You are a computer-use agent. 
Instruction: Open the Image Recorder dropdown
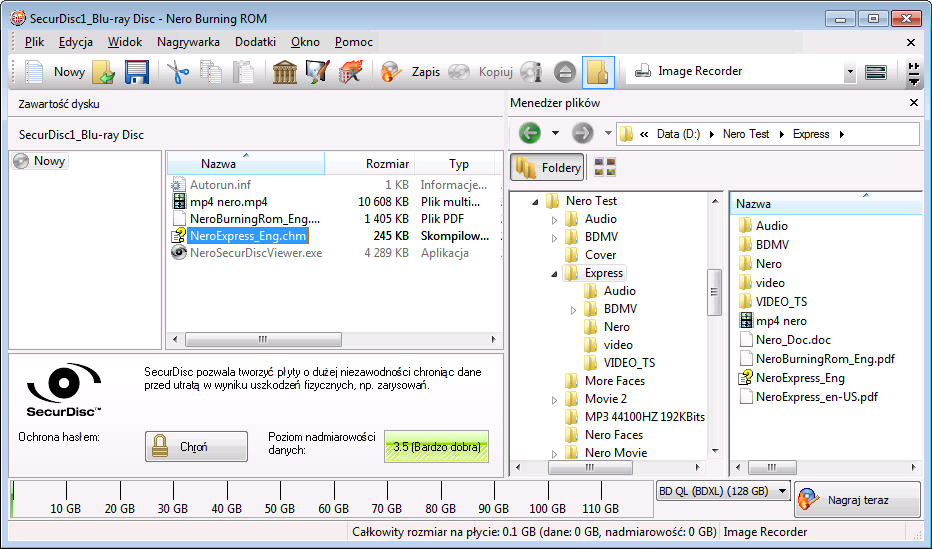coord(850,72)
